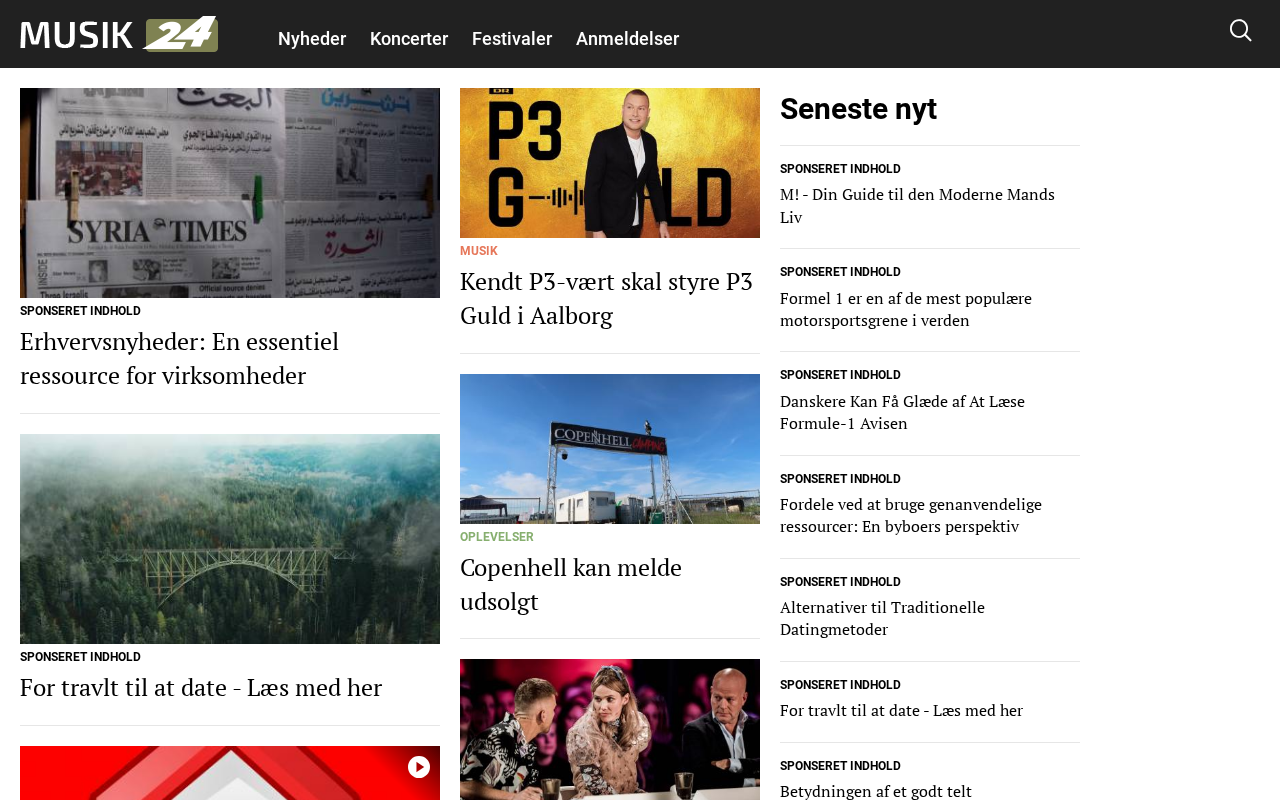The height and width of the screenshot is (800, 1280).
Task: Open 'Alternativer til Traditionelle Datingmetoder' link
Action: tap(882, 618)
